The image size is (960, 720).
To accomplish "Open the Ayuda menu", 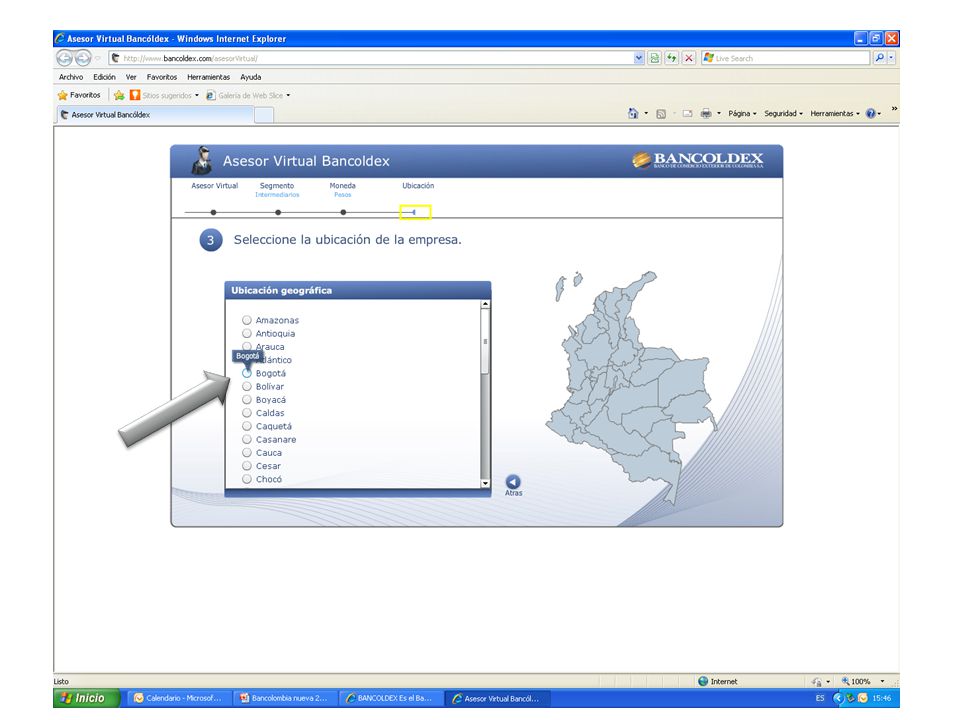I will (250, 77).
